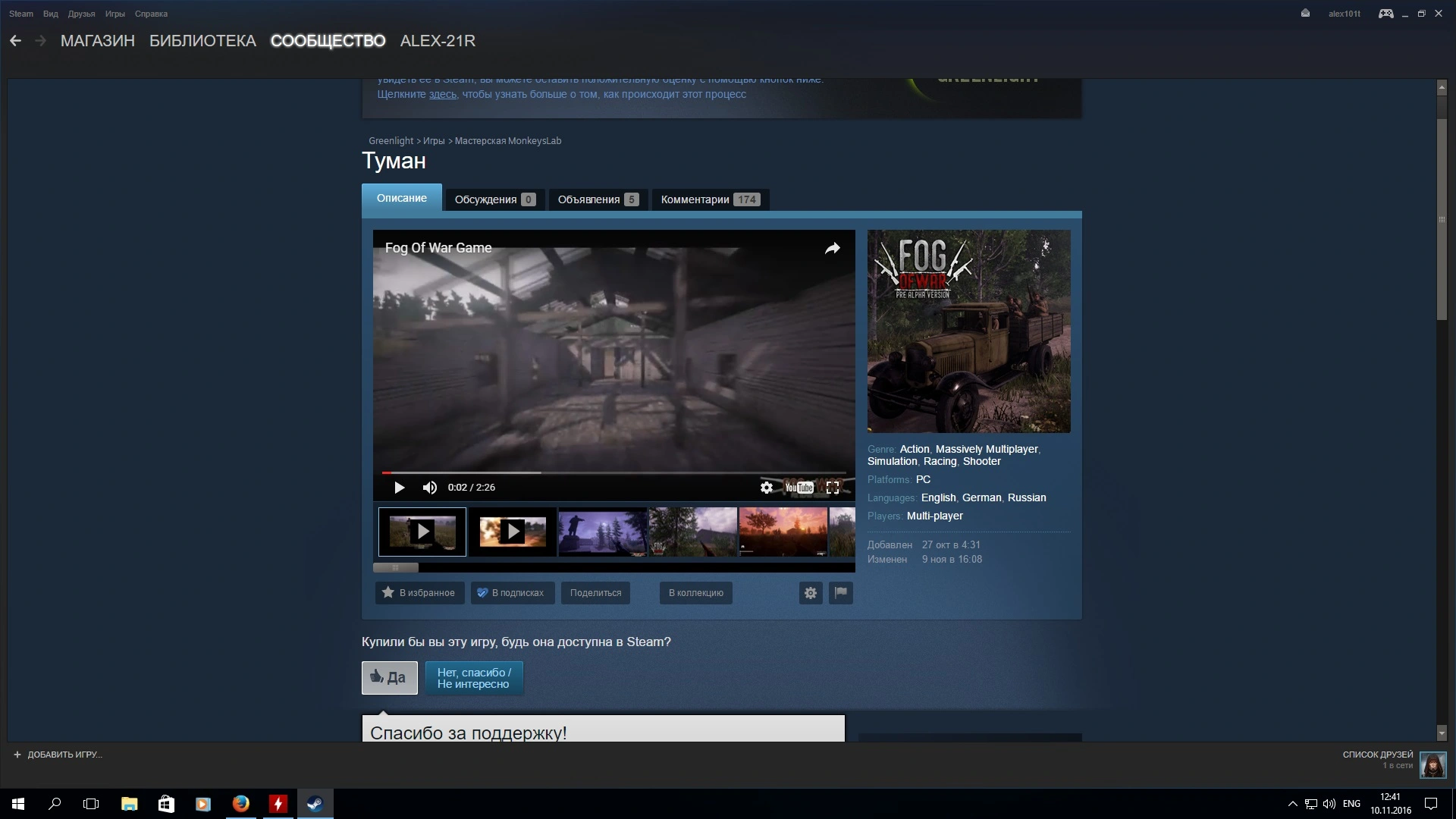Open Windows Action Center notifications
The width and height of the screenshot is (1456, 819).
point(1431,804)
